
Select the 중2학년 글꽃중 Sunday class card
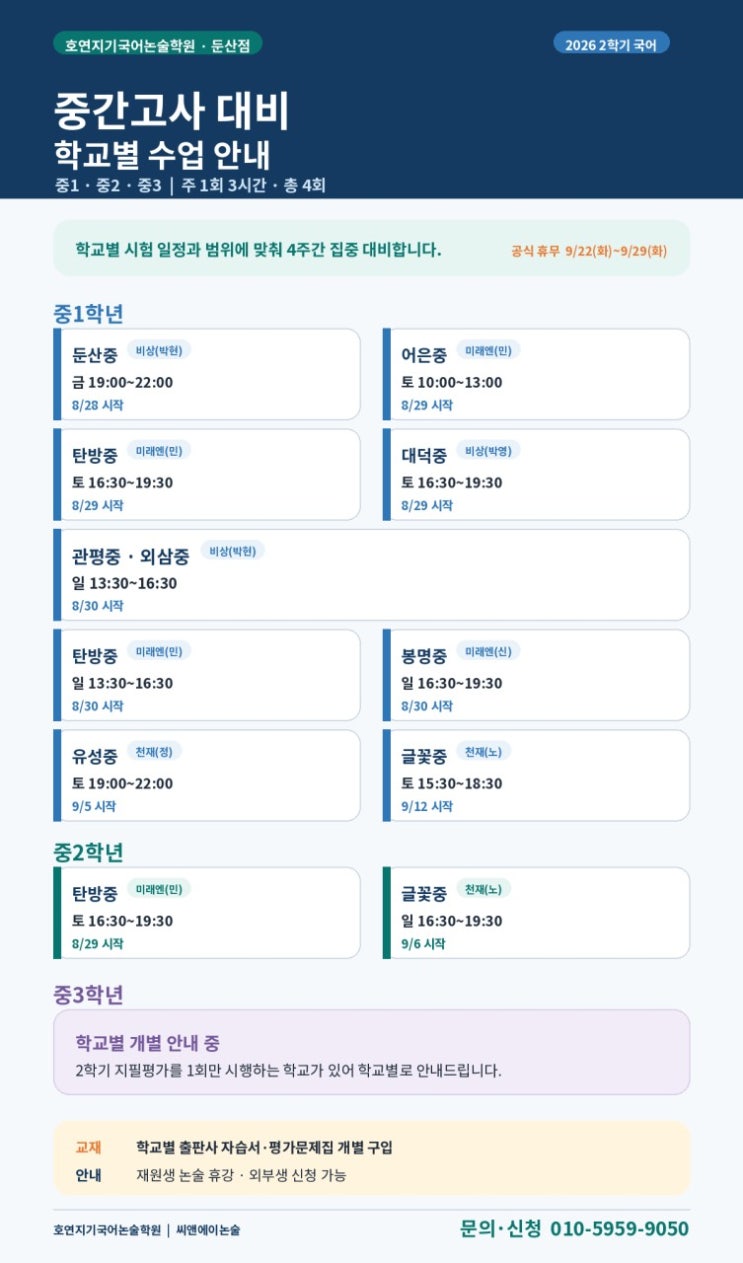[536, 913]
